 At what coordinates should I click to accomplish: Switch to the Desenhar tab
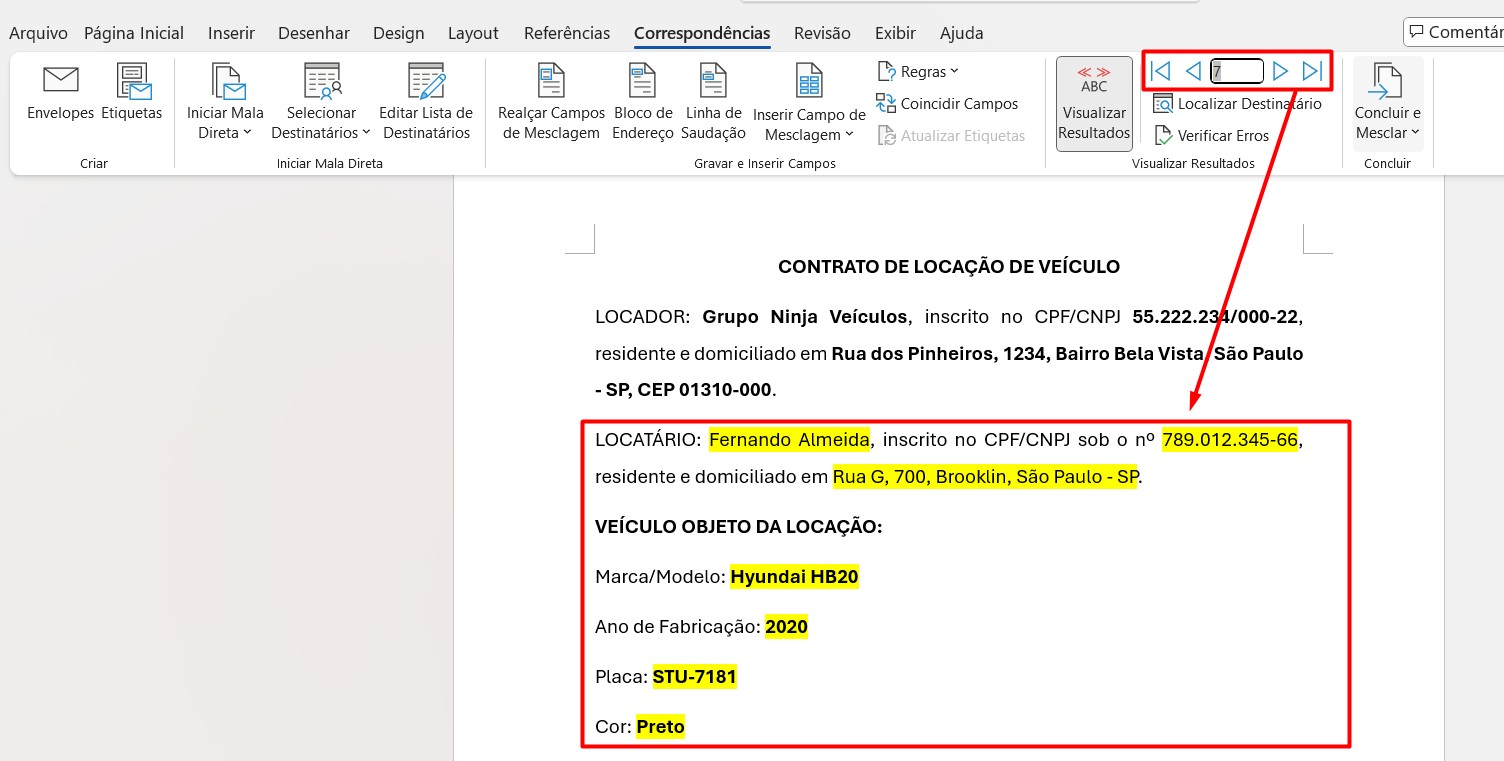tap(314, 33)
